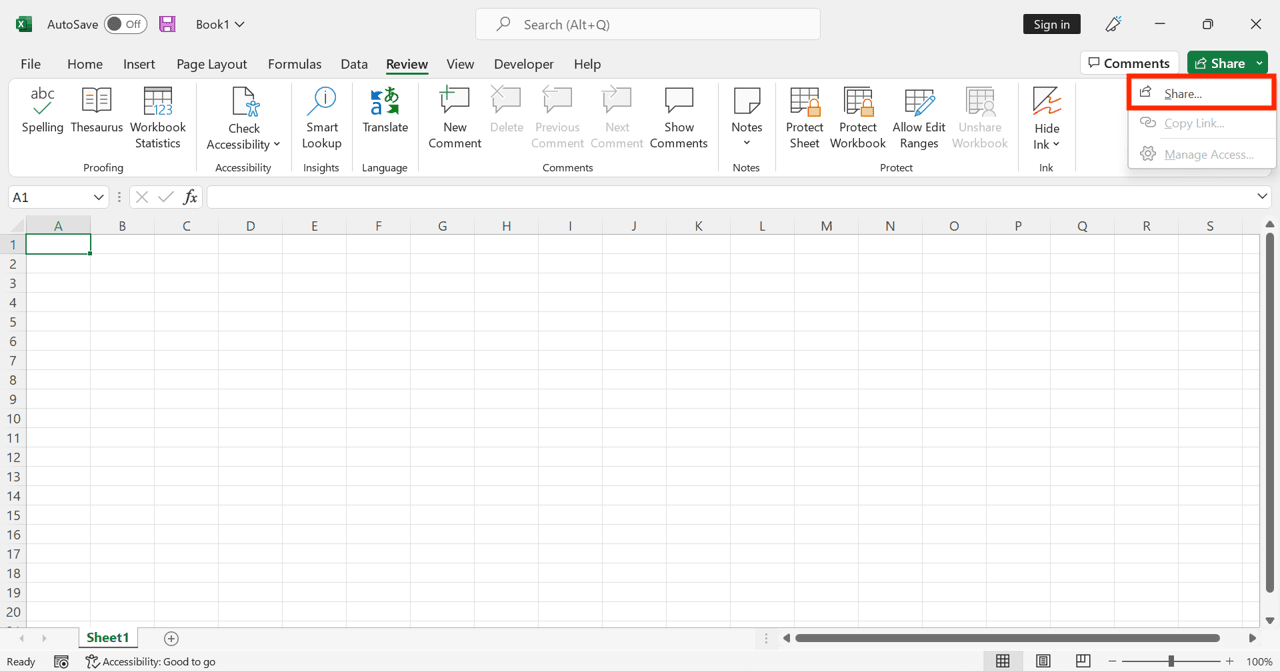Screen dimensions: 1280x671
Task: Open the Developer tab
Action: click(x=524, y=64)
